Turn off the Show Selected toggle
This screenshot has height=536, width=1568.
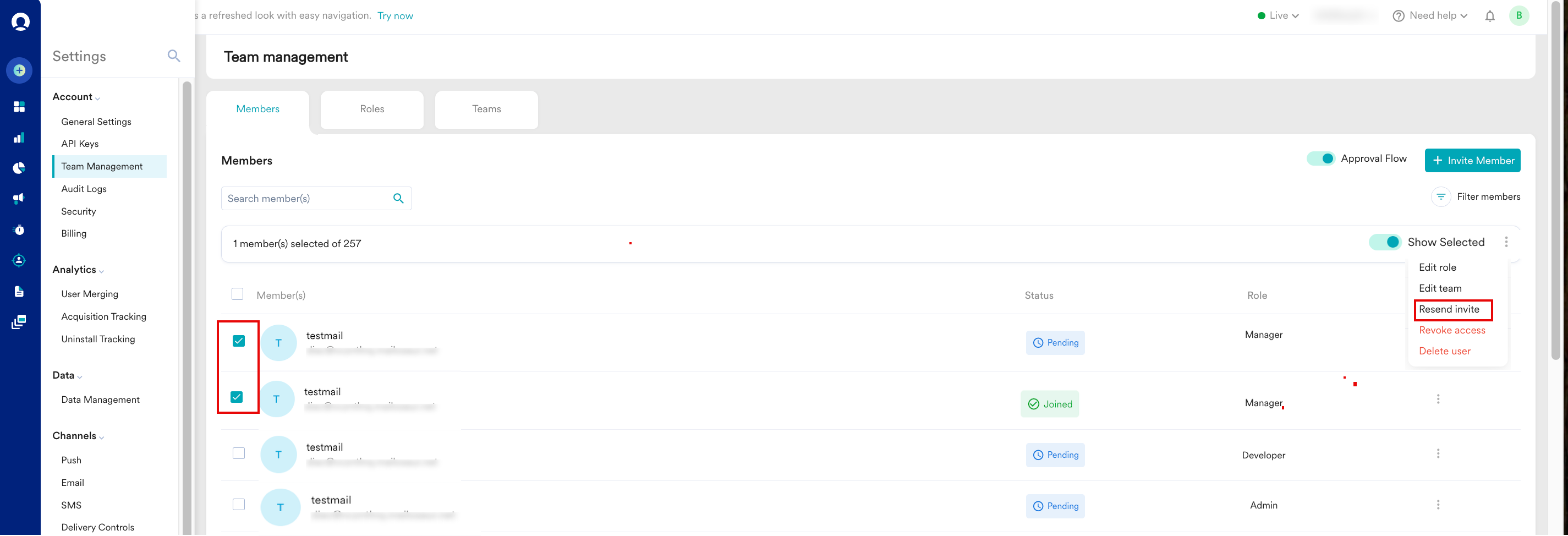pyautogui.click(x=1385, y=243)
